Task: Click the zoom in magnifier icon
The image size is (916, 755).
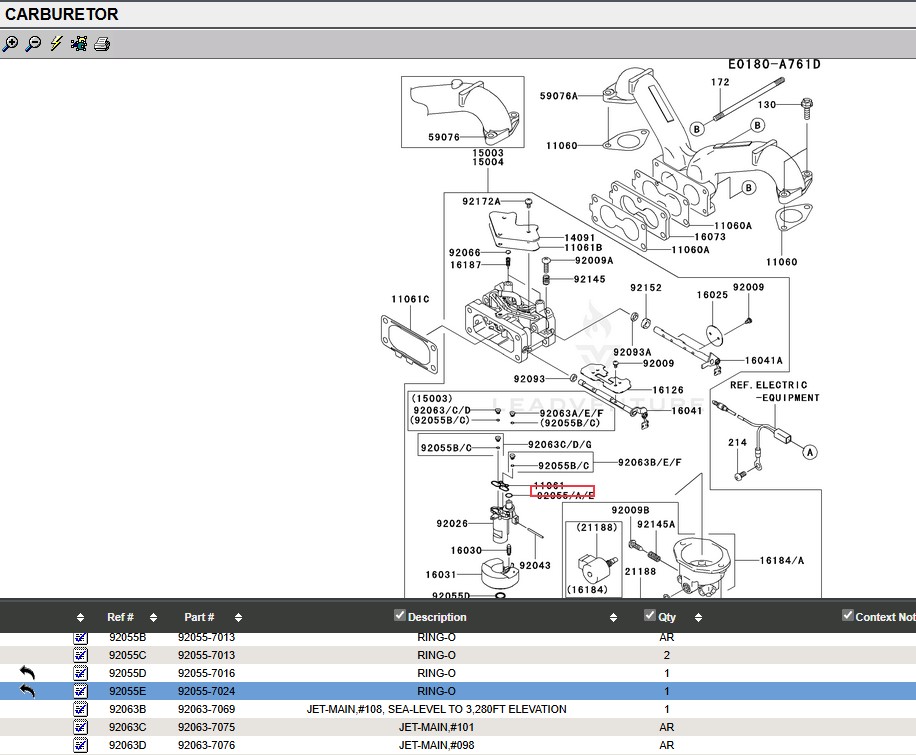Action: (x=11, y=44)
